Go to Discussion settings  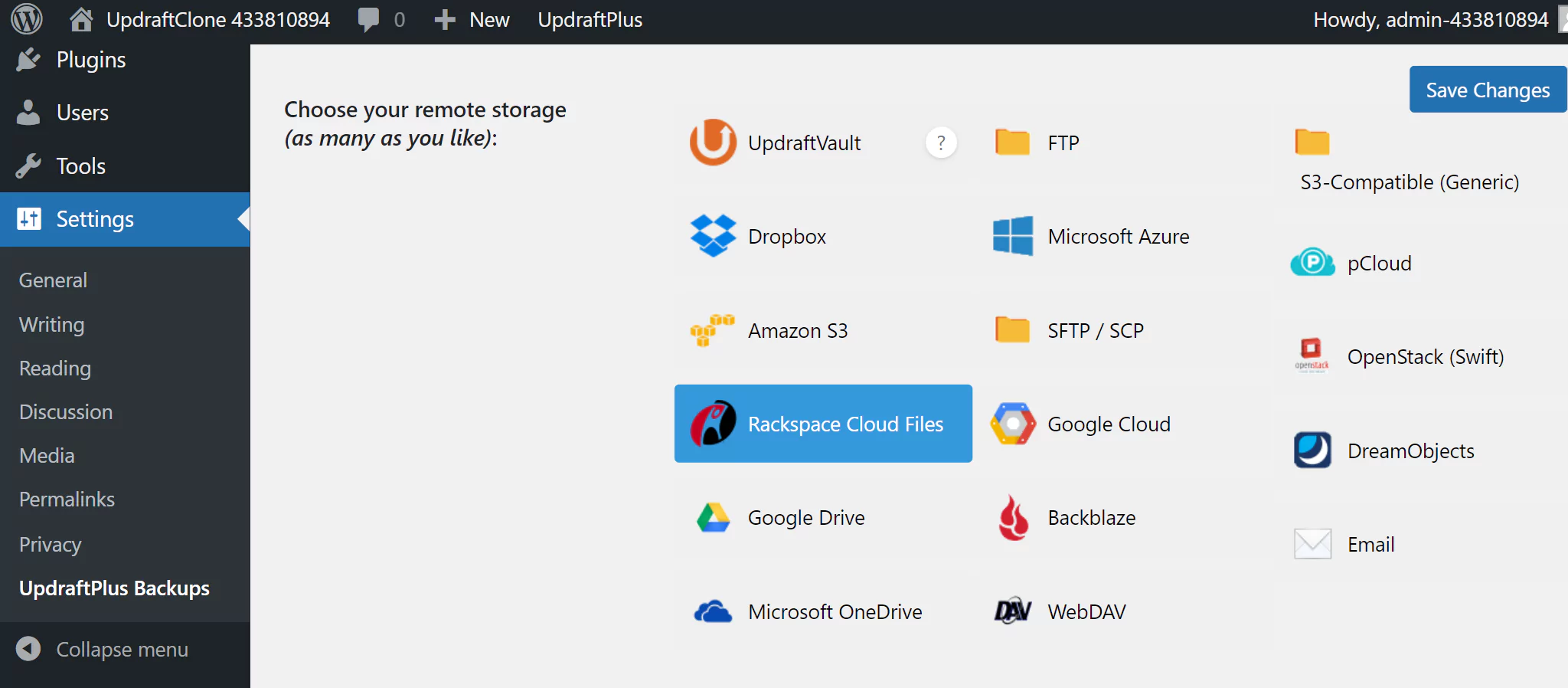(66, 412)
